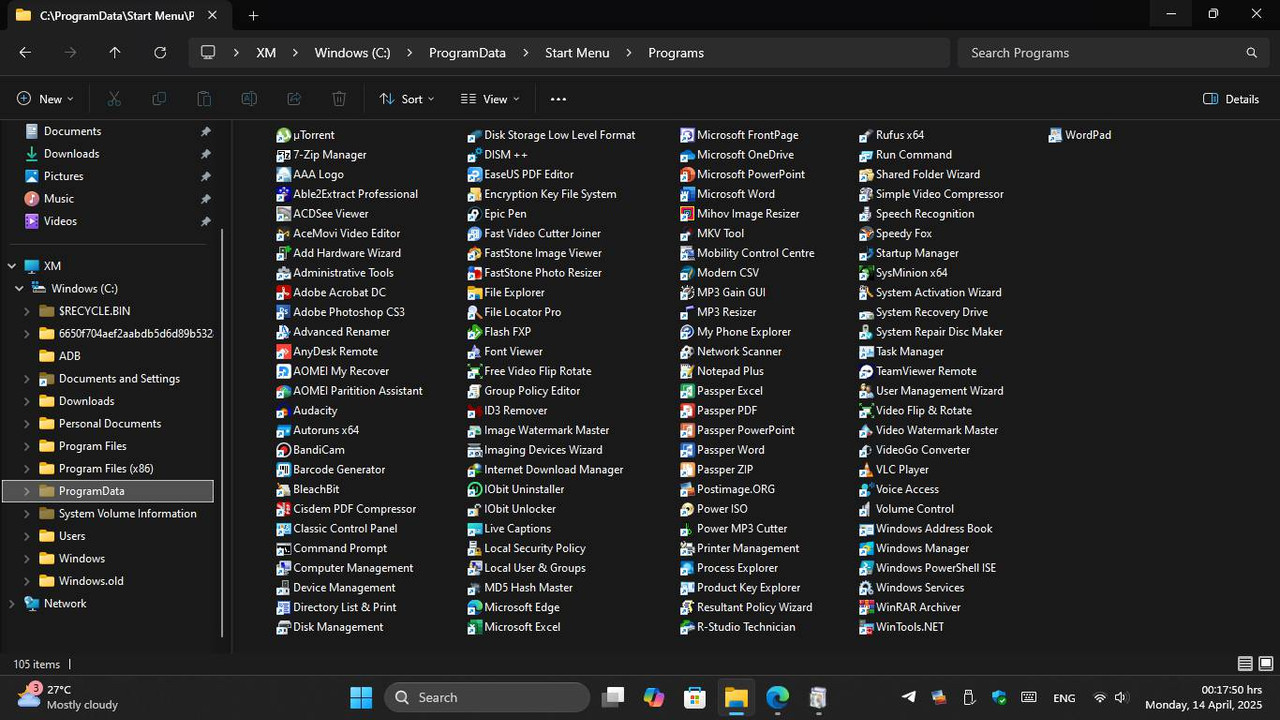Click the Share icon on the toolbar
This screenshot has height=720, width=1280.
coord(294,99)
